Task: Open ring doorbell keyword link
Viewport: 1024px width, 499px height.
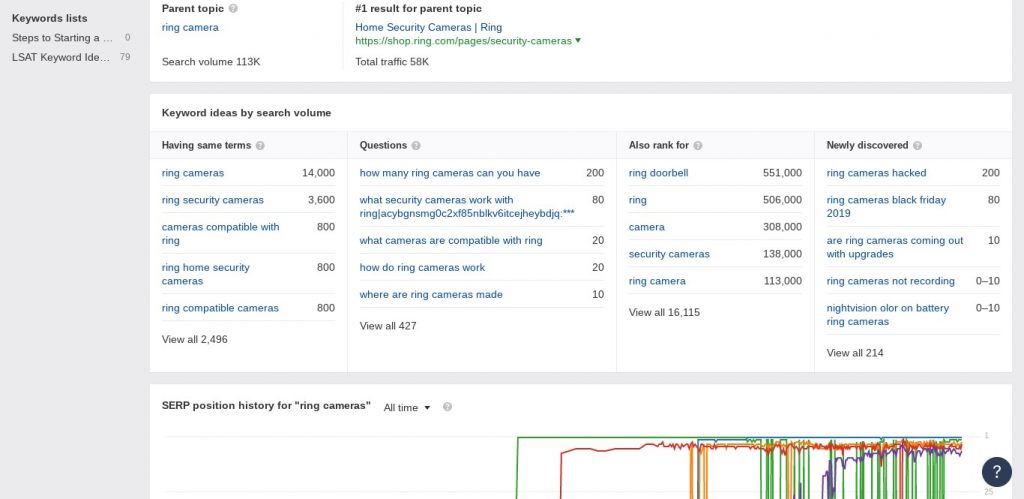Action: click(x=658, y=173)
